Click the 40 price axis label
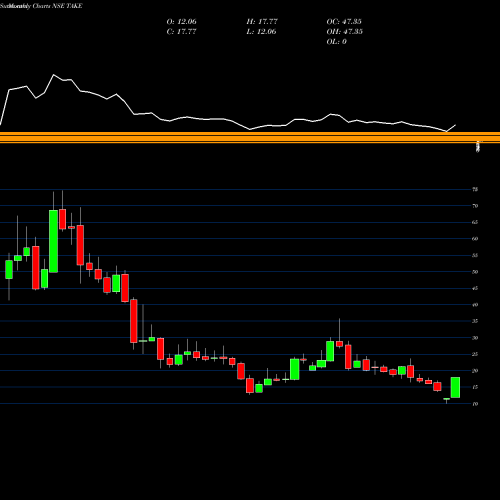Screen dimensions: 500x500 click(475, 305)
